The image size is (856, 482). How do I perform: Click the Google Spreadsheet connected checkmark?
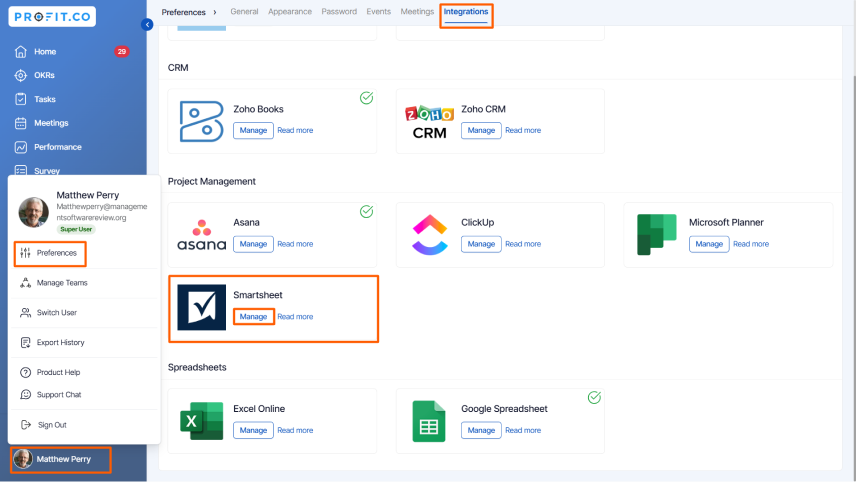(594, 397)
